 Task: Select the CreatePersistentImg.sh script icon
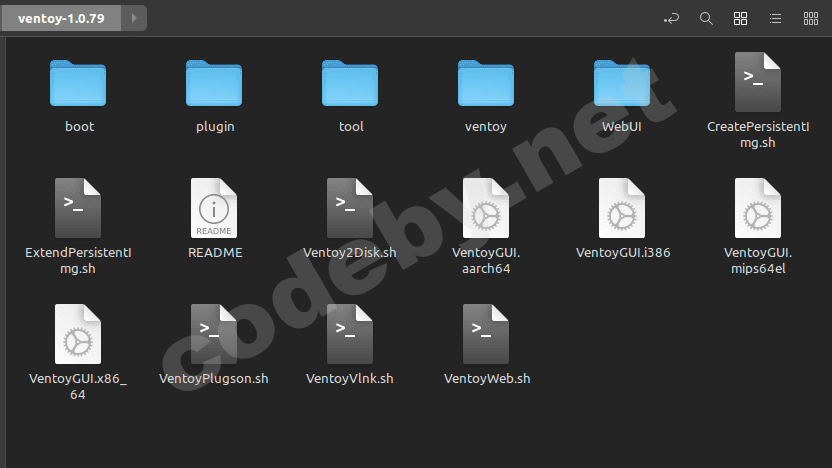pos(758,82)
